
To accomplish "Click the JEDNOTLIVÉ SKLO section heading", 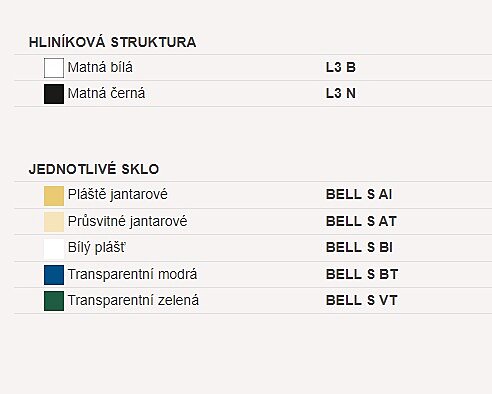I will pos(94,169).
